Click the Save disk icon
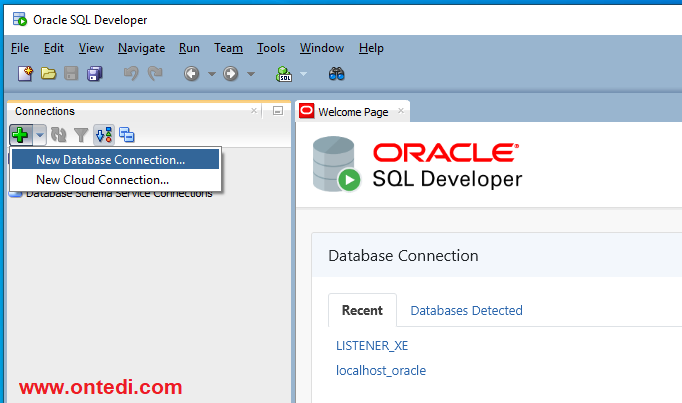682x403 pixels. (x=71, y=73)
